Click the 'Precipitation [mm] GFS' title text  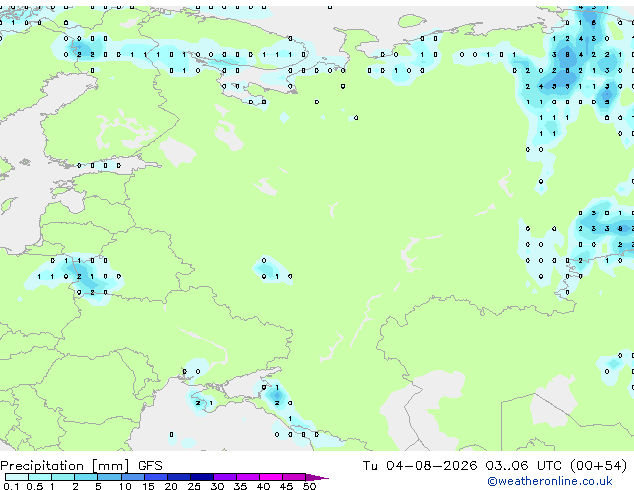pyautogui.click(x=81, y=466)
